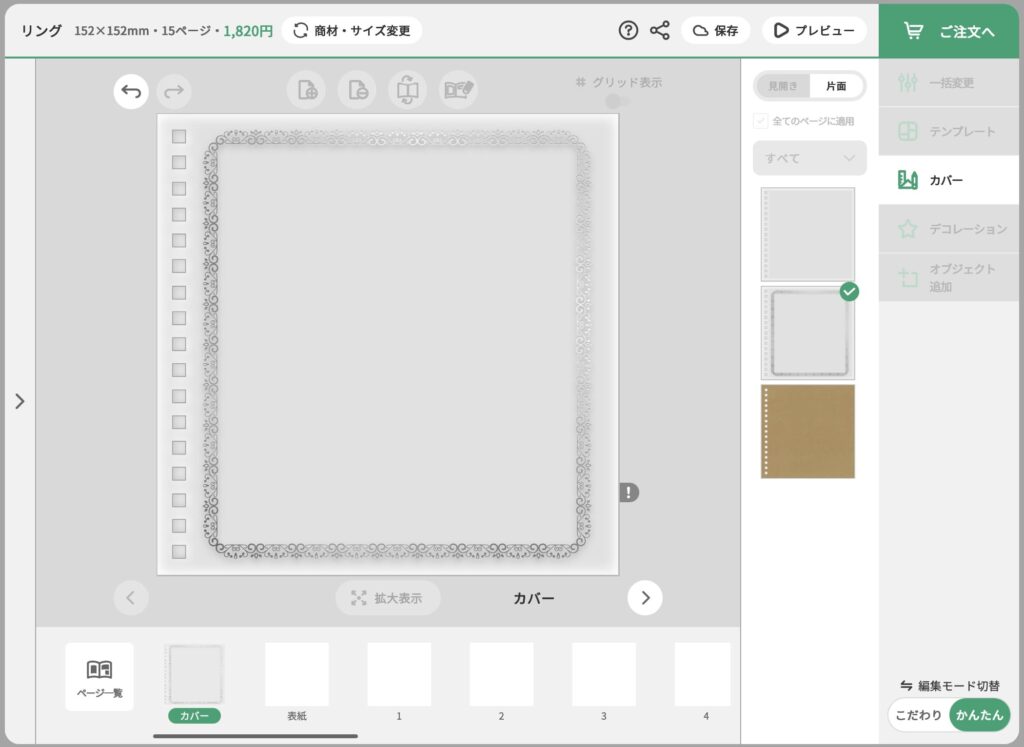
Task: Open the テンプレート sidebar tab
Action: [x=948, y=131]
